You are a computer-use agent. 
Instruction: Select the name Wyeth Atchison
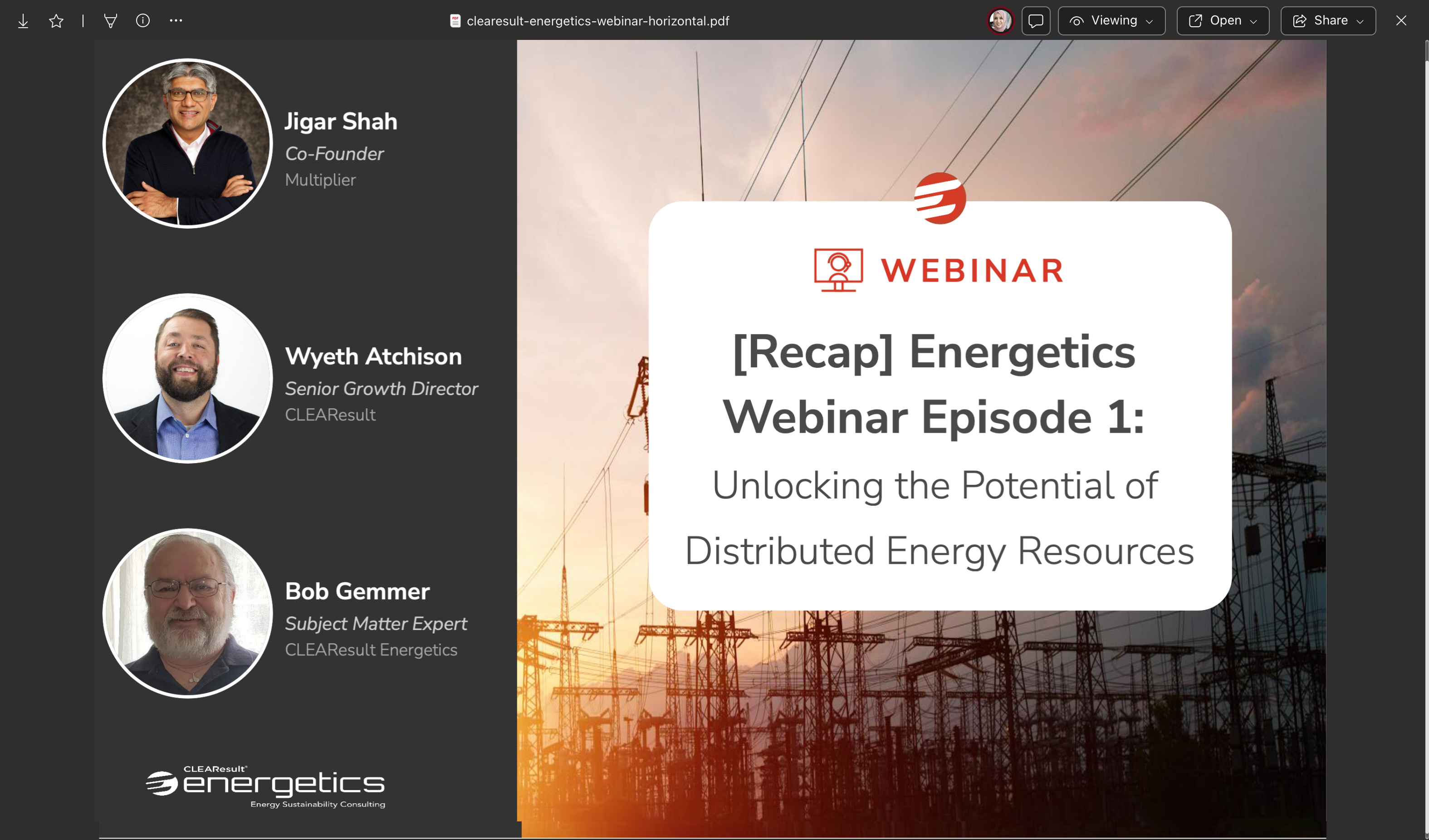373,357
